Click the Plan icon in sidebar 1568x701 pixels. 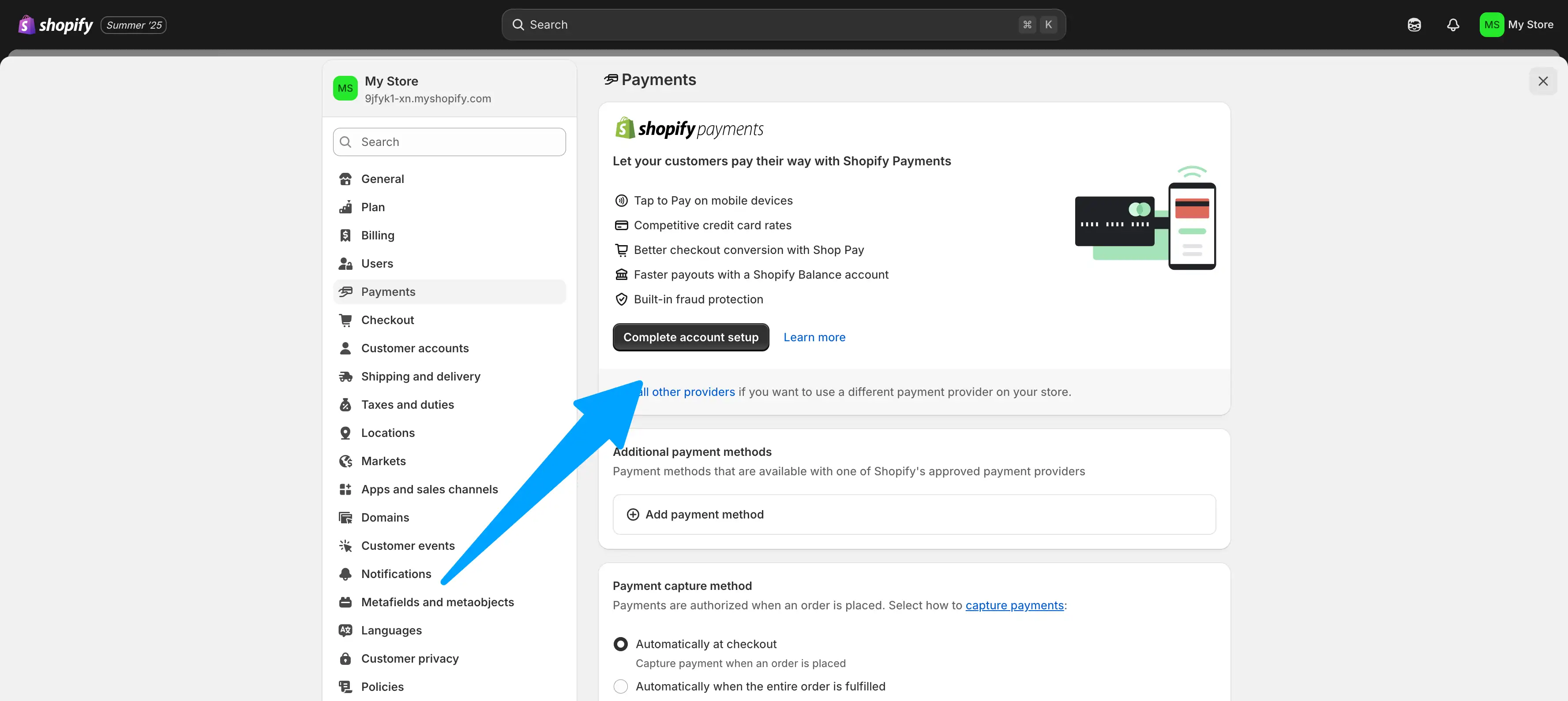(345, 207)
